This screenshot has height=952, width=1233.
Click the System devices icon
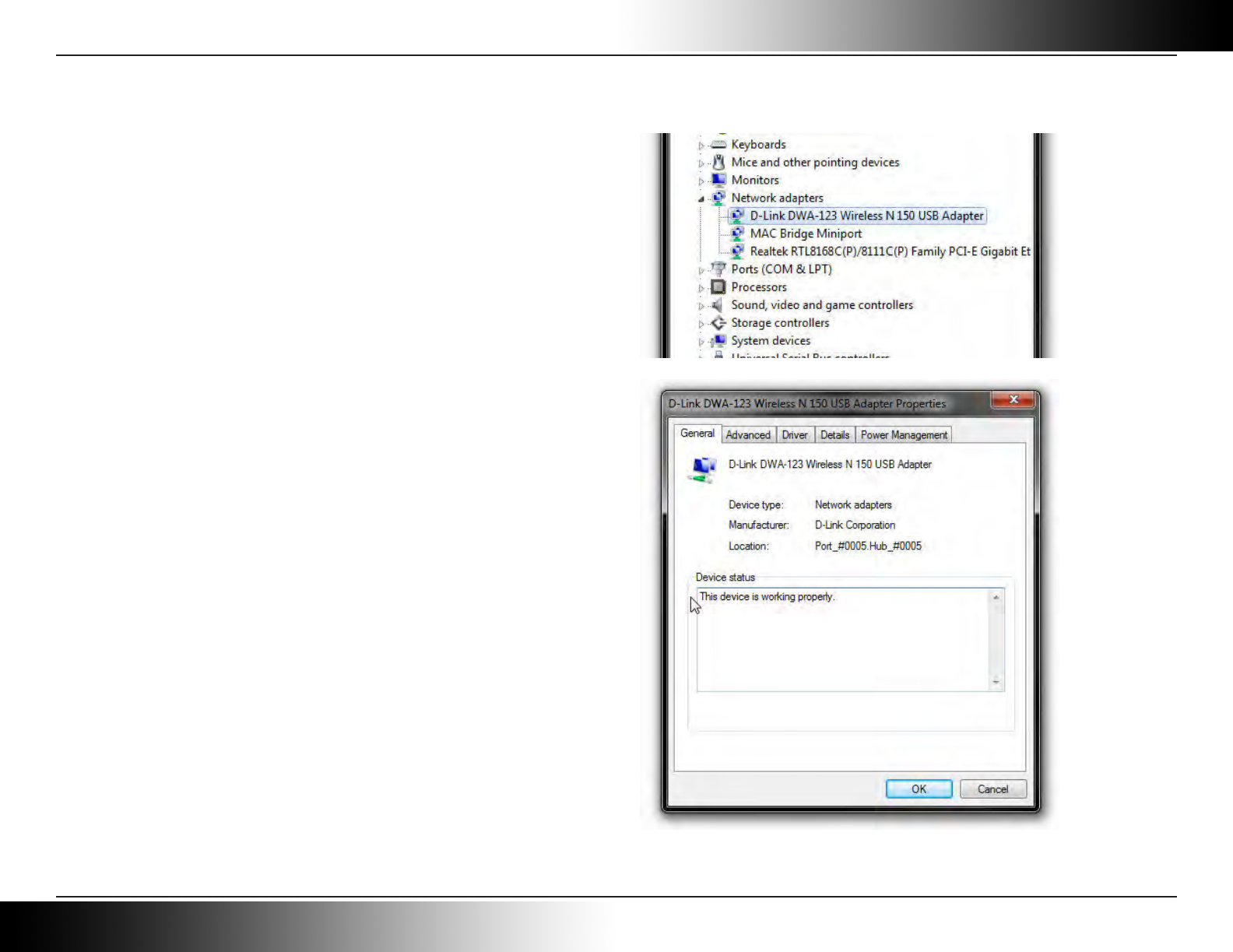(718, 341)
